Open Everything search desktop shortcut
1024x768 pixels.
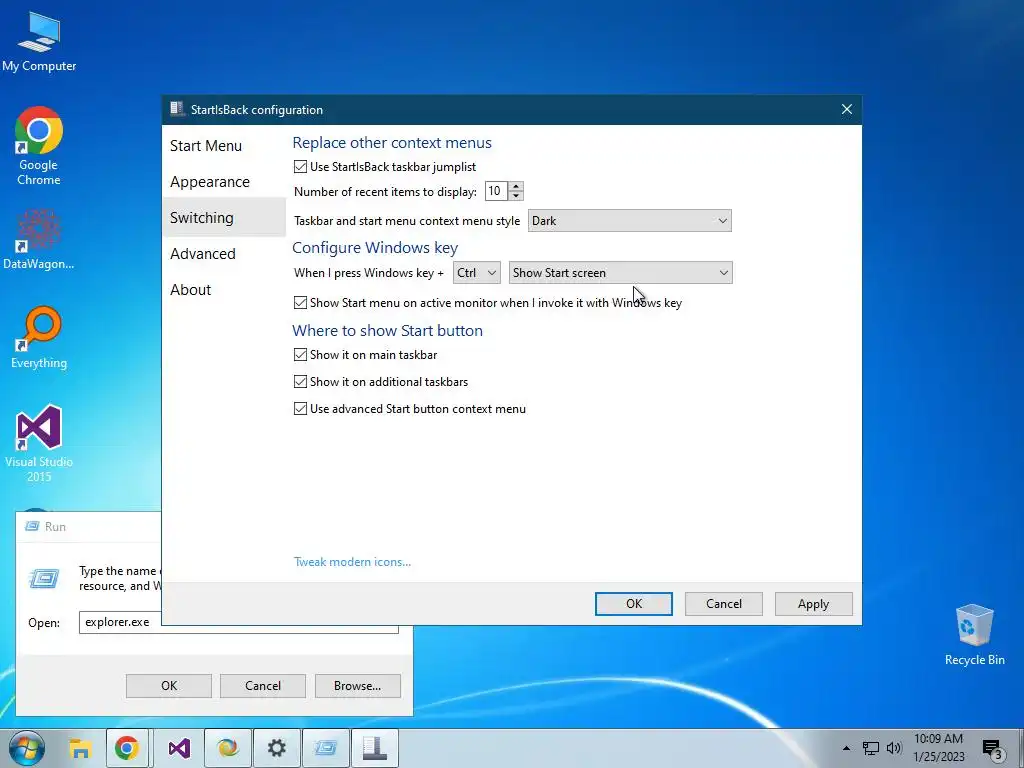coord(39,338)
